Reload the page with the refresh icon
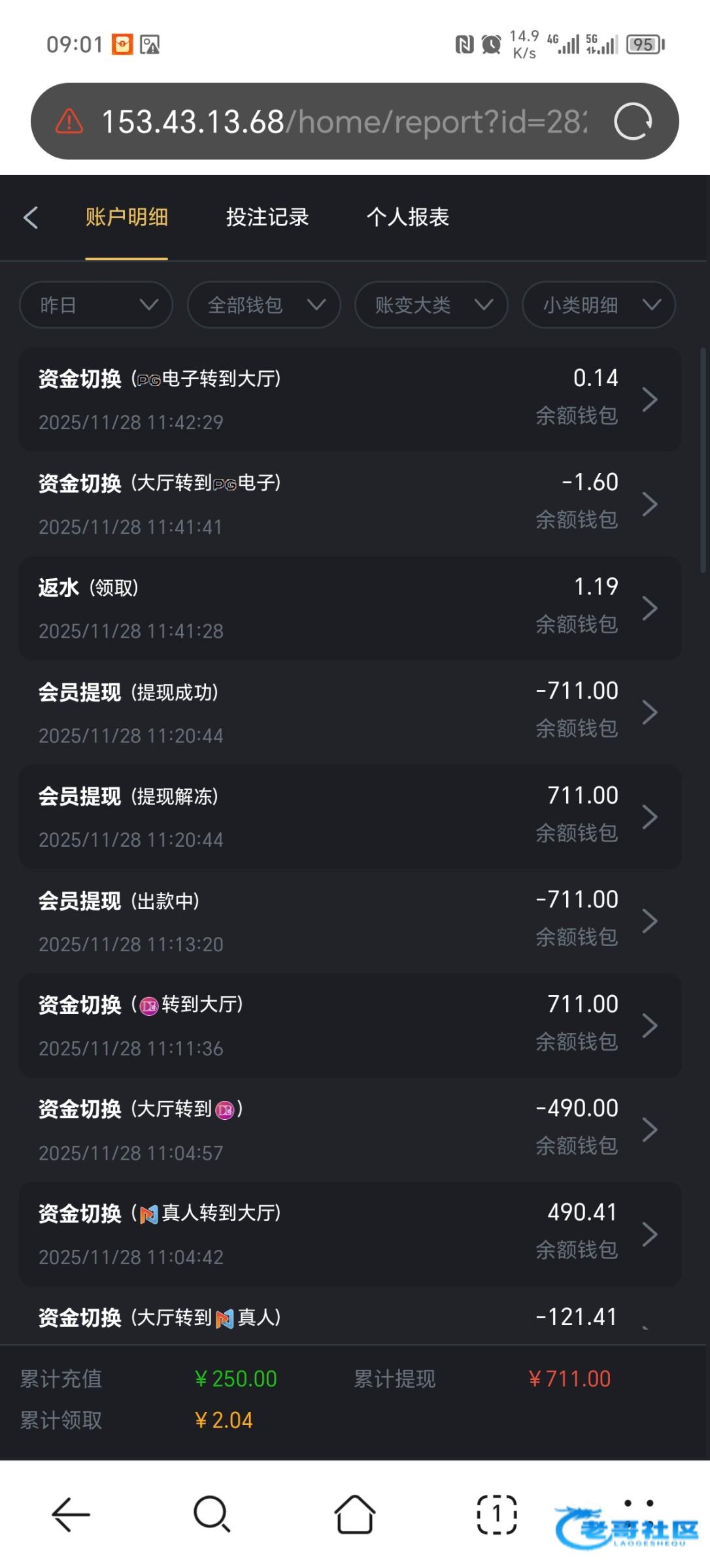710x1568 pixels. (632, 122)
